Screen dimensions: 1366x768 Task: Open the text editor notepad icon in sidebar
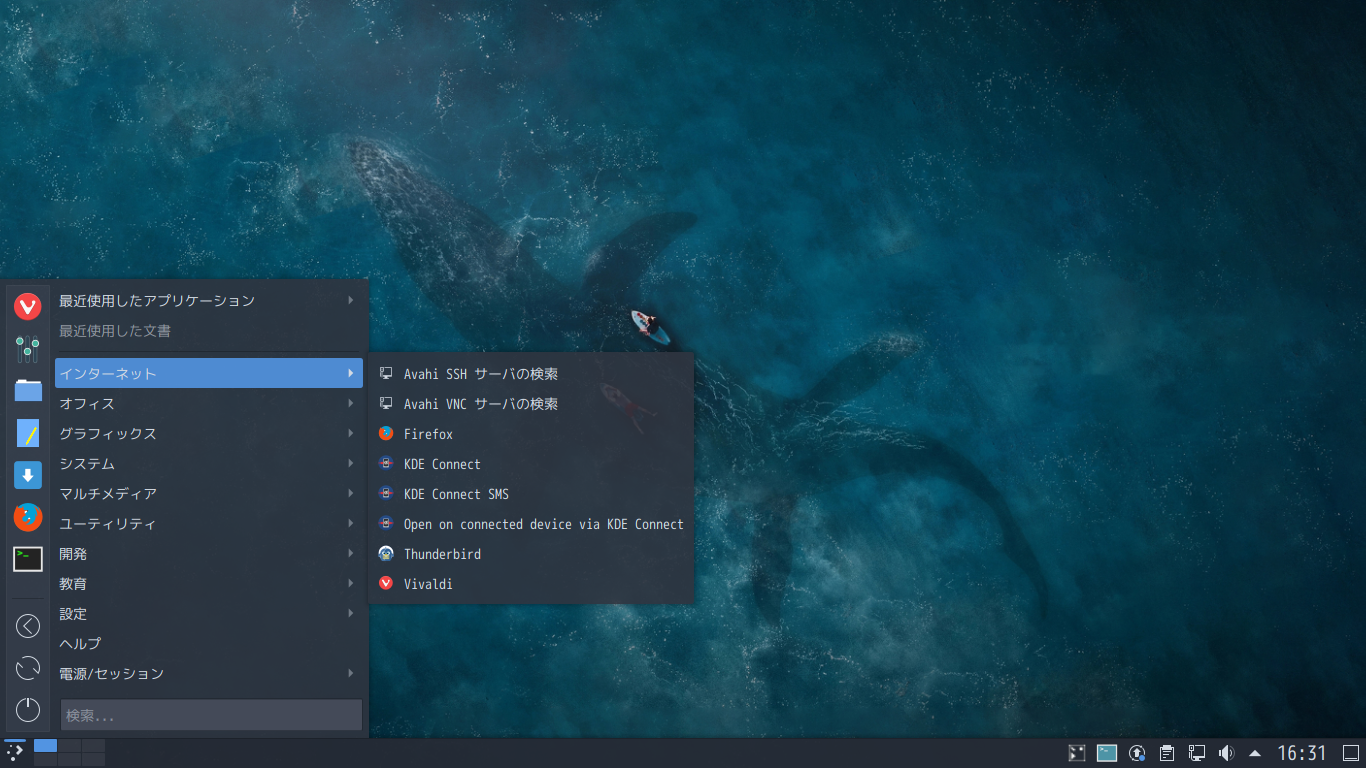tap(28, 433)
